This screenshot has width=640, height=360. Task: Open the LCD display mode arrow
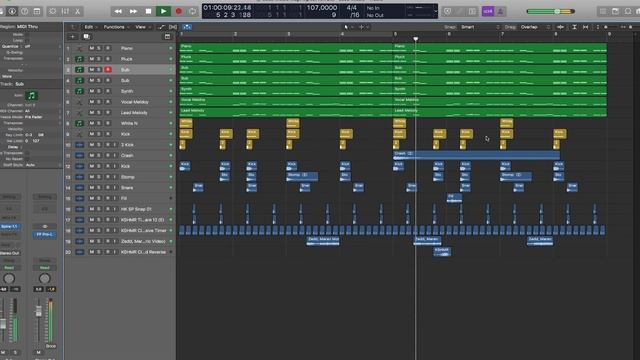[x=436, y=11]
